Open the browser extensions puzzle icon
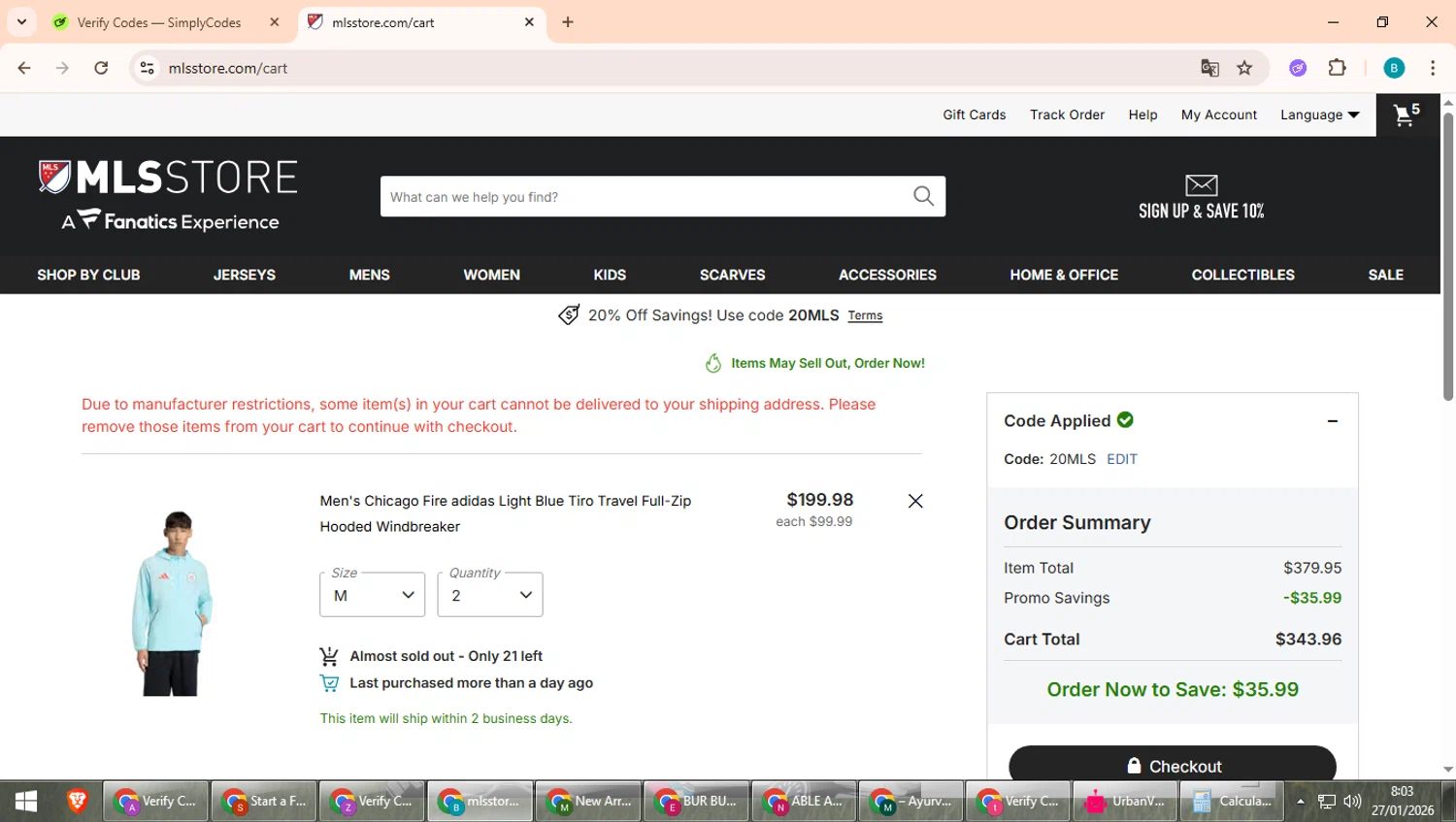The height and width of the screenshot is (822, 1456). (x=1337, y=68)
